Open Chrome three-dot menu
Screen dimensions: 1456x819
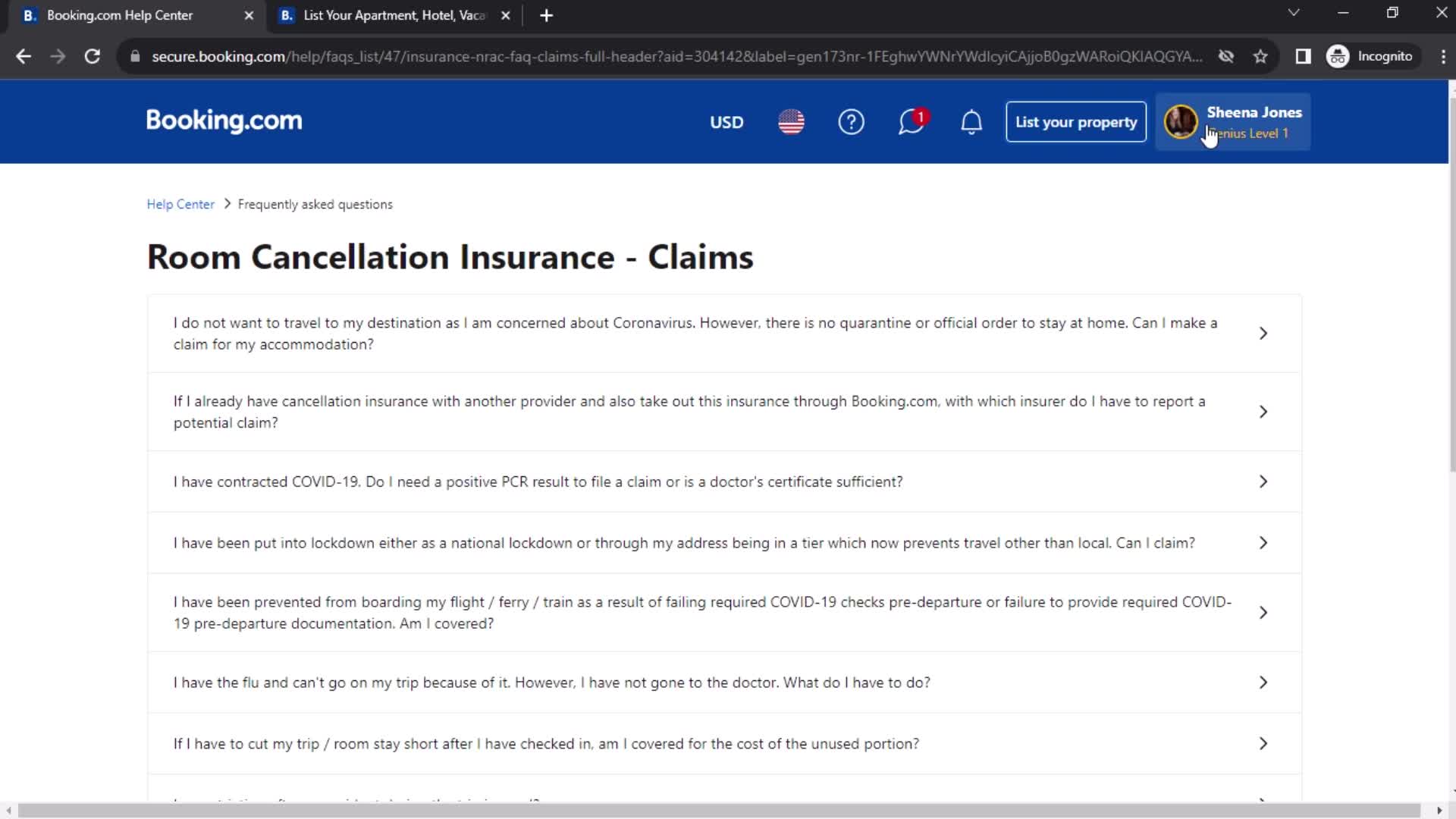(1442, 56)
